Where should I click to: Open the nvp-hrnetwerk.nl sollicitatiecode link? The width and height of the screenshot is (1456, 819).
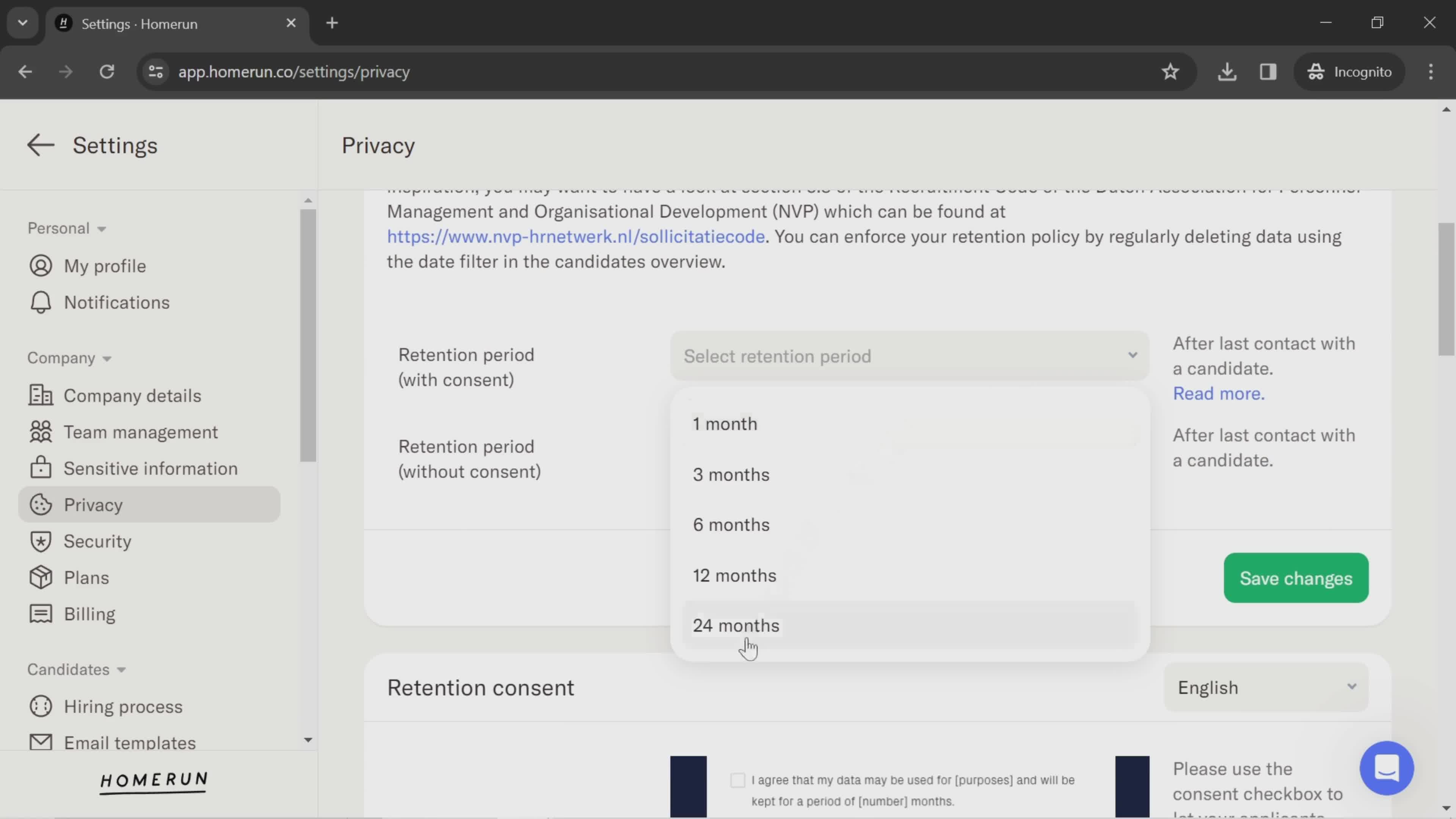pos(576,236)
